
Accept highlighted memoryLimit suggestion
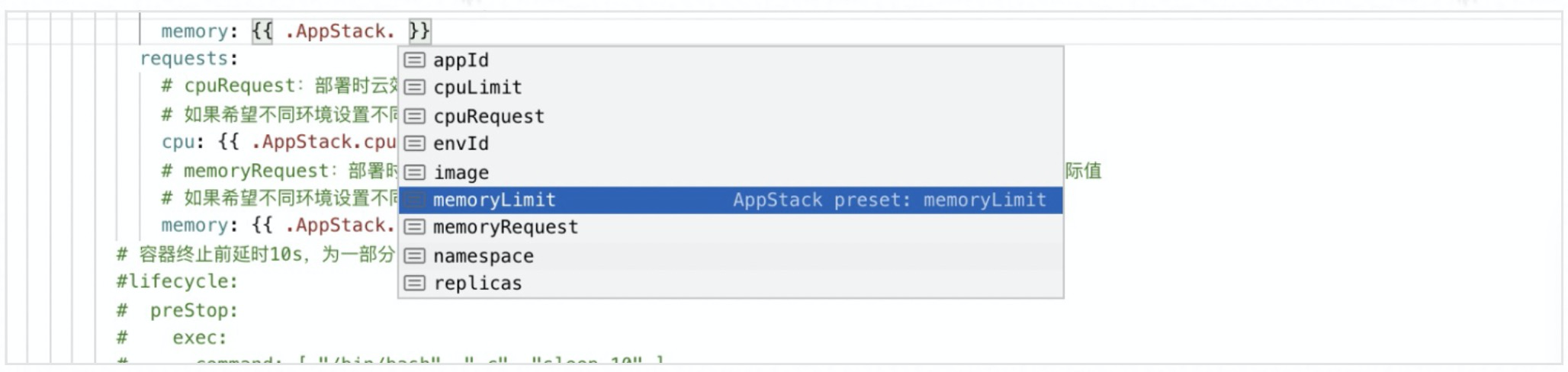click(x=731, y=200)
